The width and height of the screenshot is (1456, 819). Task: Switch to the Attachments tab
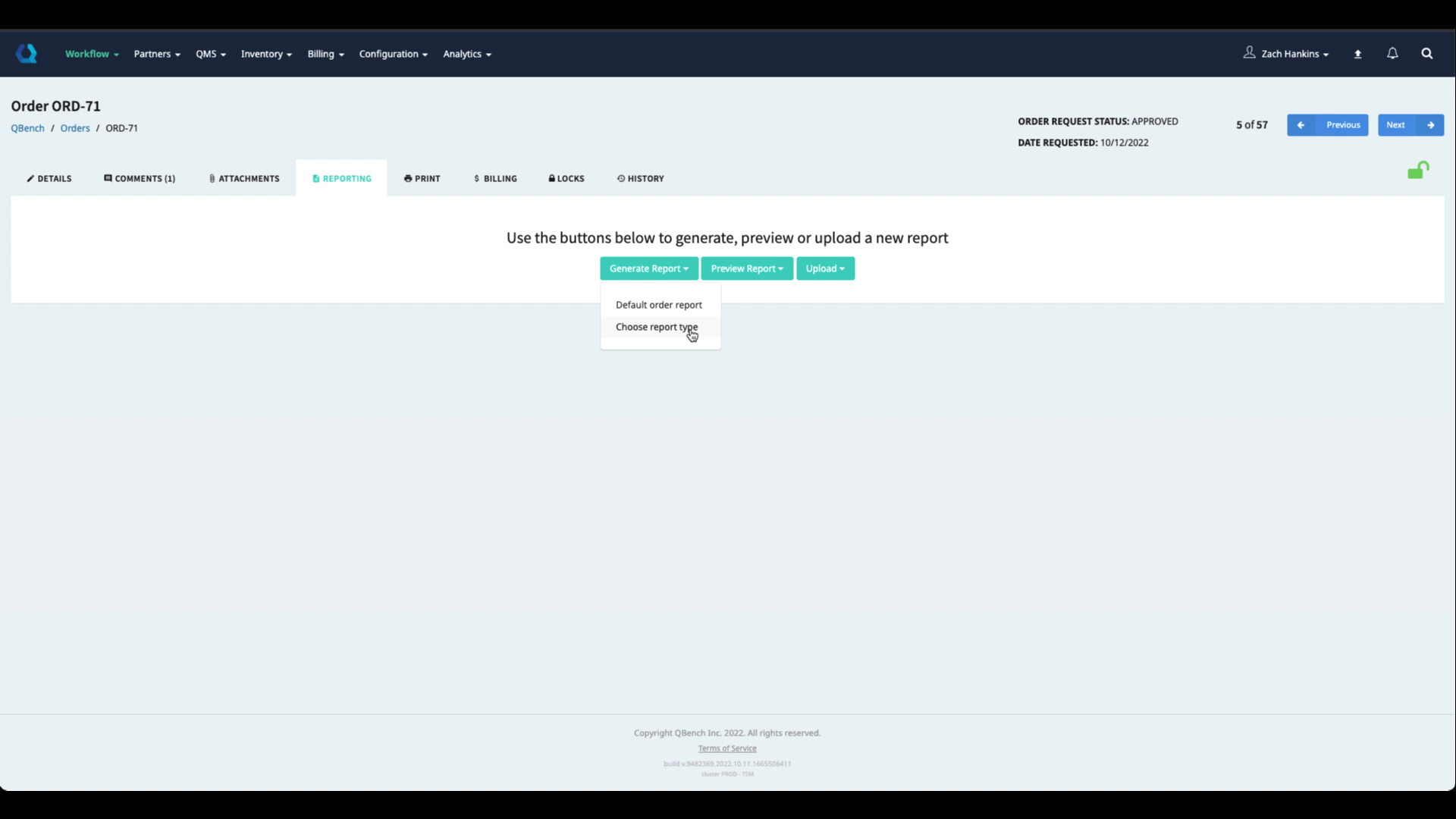pyautogui.click(x=244, y=179)
